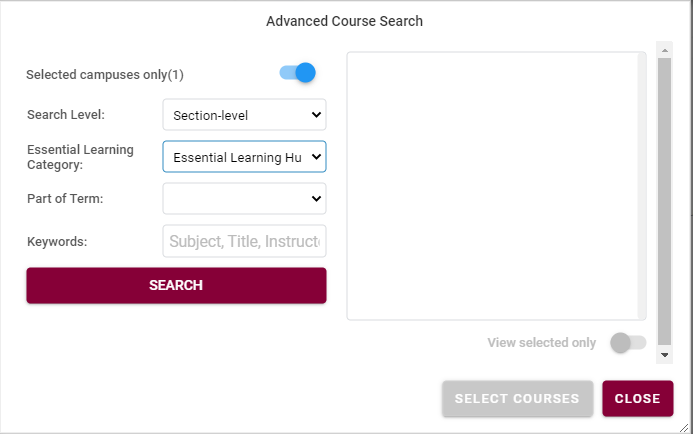
Task: Click the vertical scrollbar thumb
Action: pyautogui.click(x=664, y=200)
